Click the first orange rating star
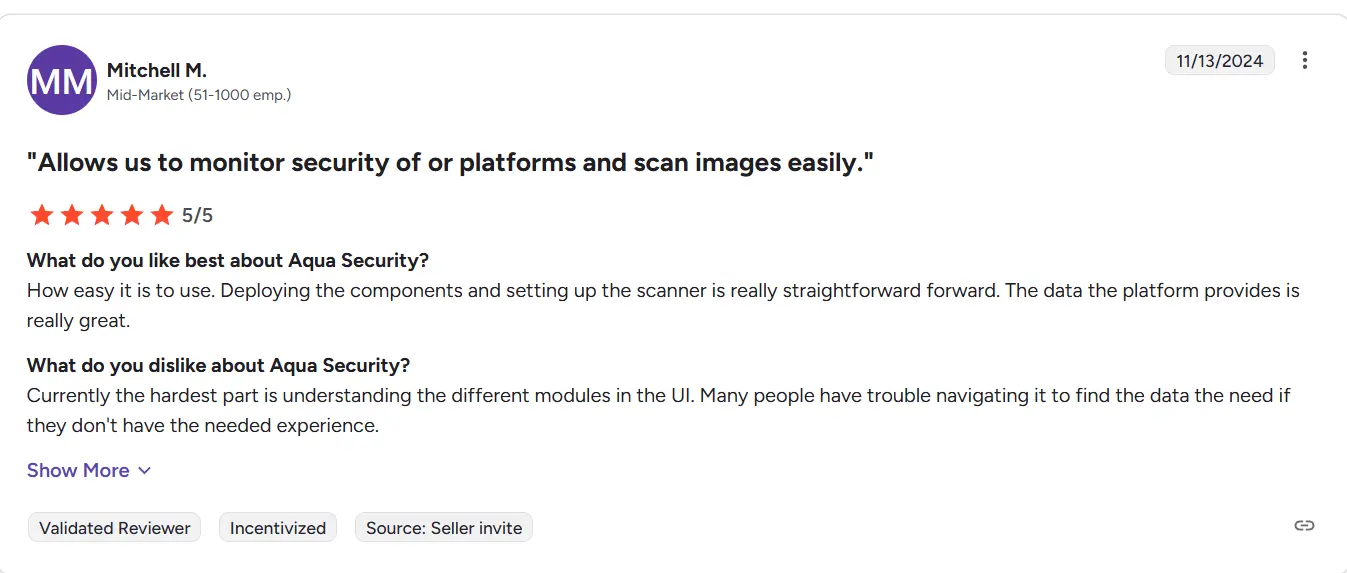The height and width of the screenshot is (573, 1347). 41,215
